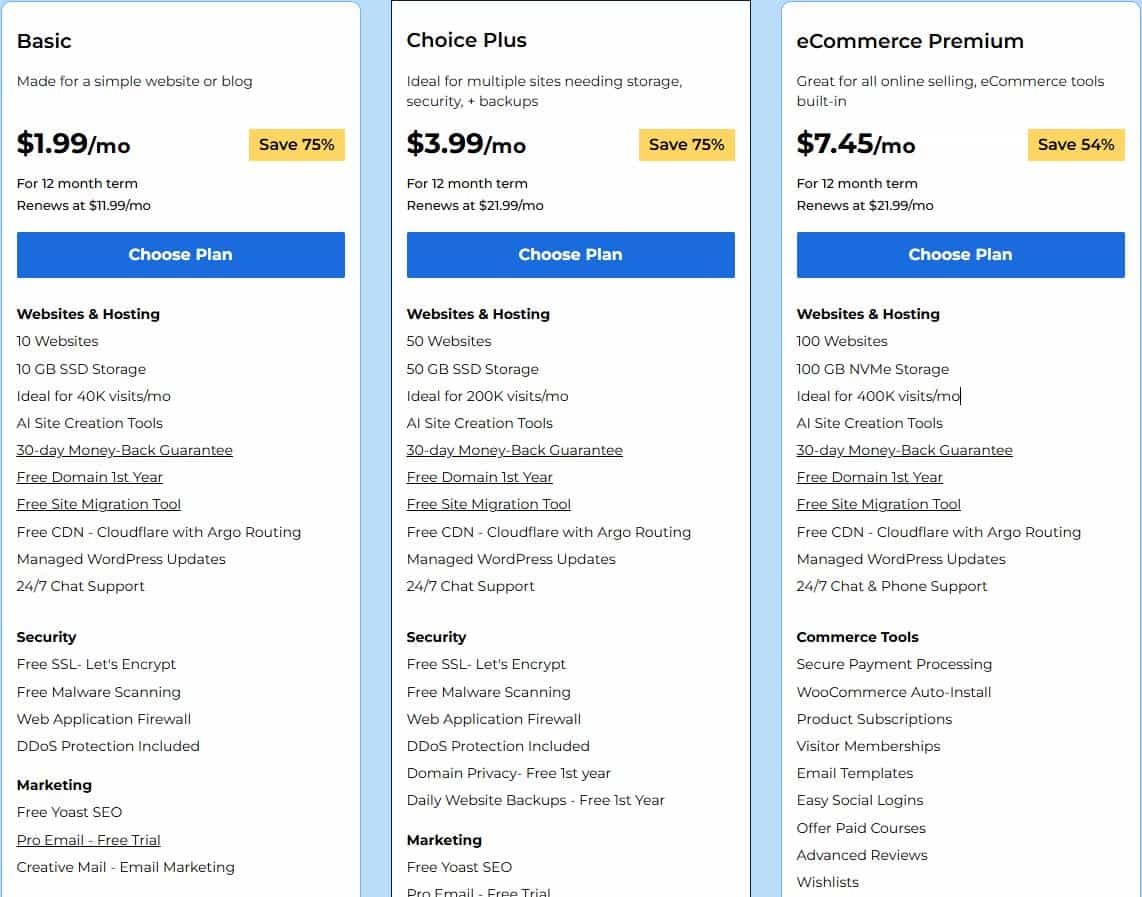Viewport: 1142px width, 897px height.
Task: Click the Save 75% badge on Basic
Action: [296, 144]
